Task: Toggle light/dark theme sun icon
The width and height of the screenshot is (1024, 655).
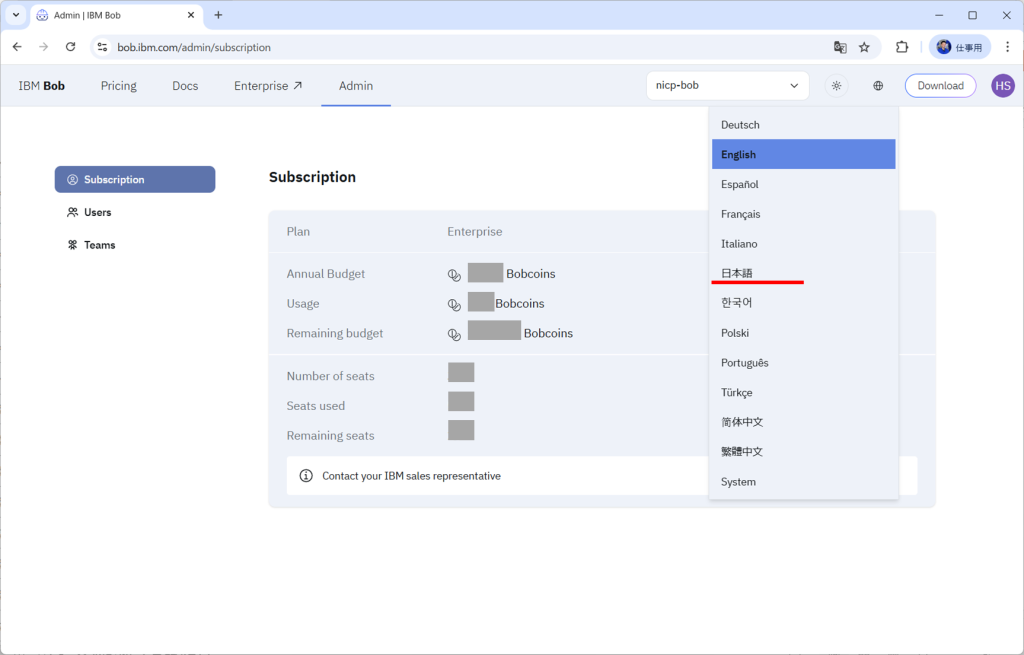Action: click(837, 86)
